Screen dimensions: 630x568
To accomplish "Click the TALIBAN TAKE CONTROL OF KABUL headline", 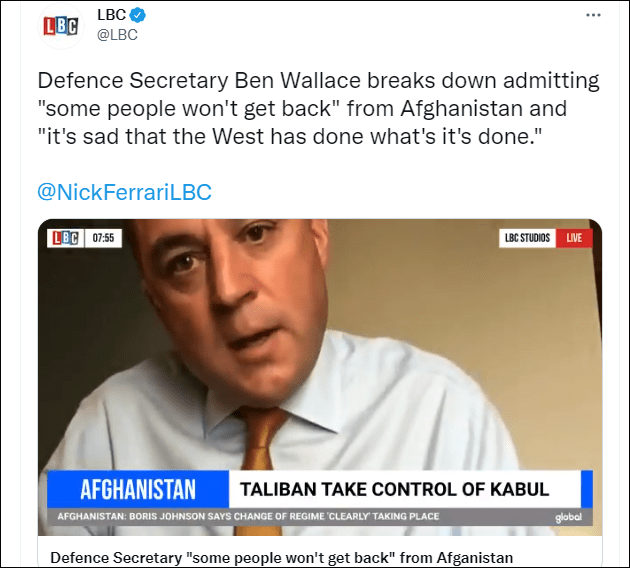I will (x=395, y=489).
